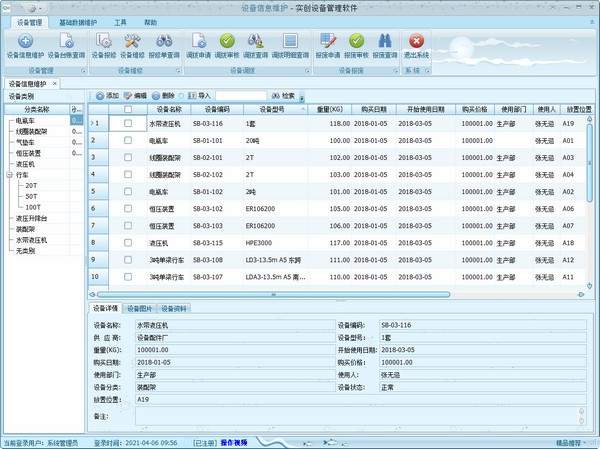The image size is (600, 449).
Task: Click the 添加 button in the list toolbar
Action: [106, 95]
